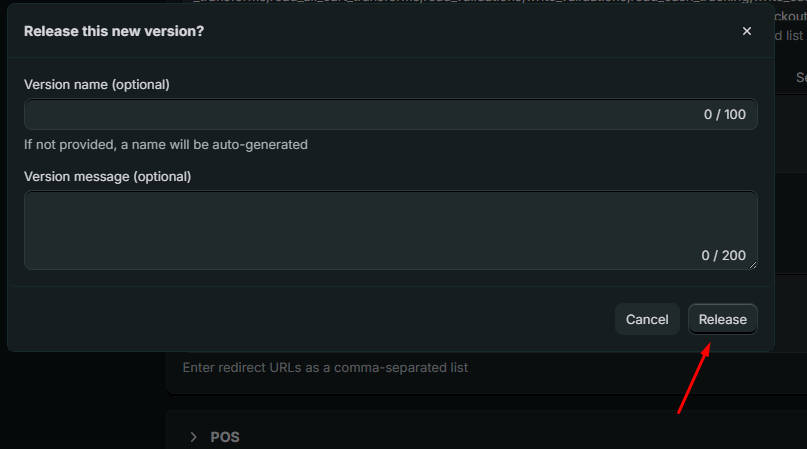Click the clipped text above the dialog
The height and width of the screenshot is (449, 807).
click(480, 3)
